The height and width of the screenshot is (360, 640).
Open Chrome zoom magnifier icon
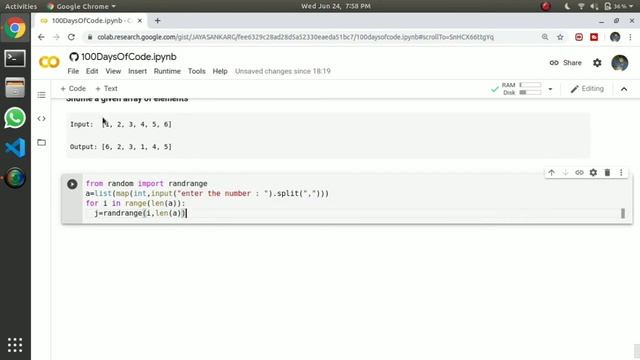tap(545, 37)
